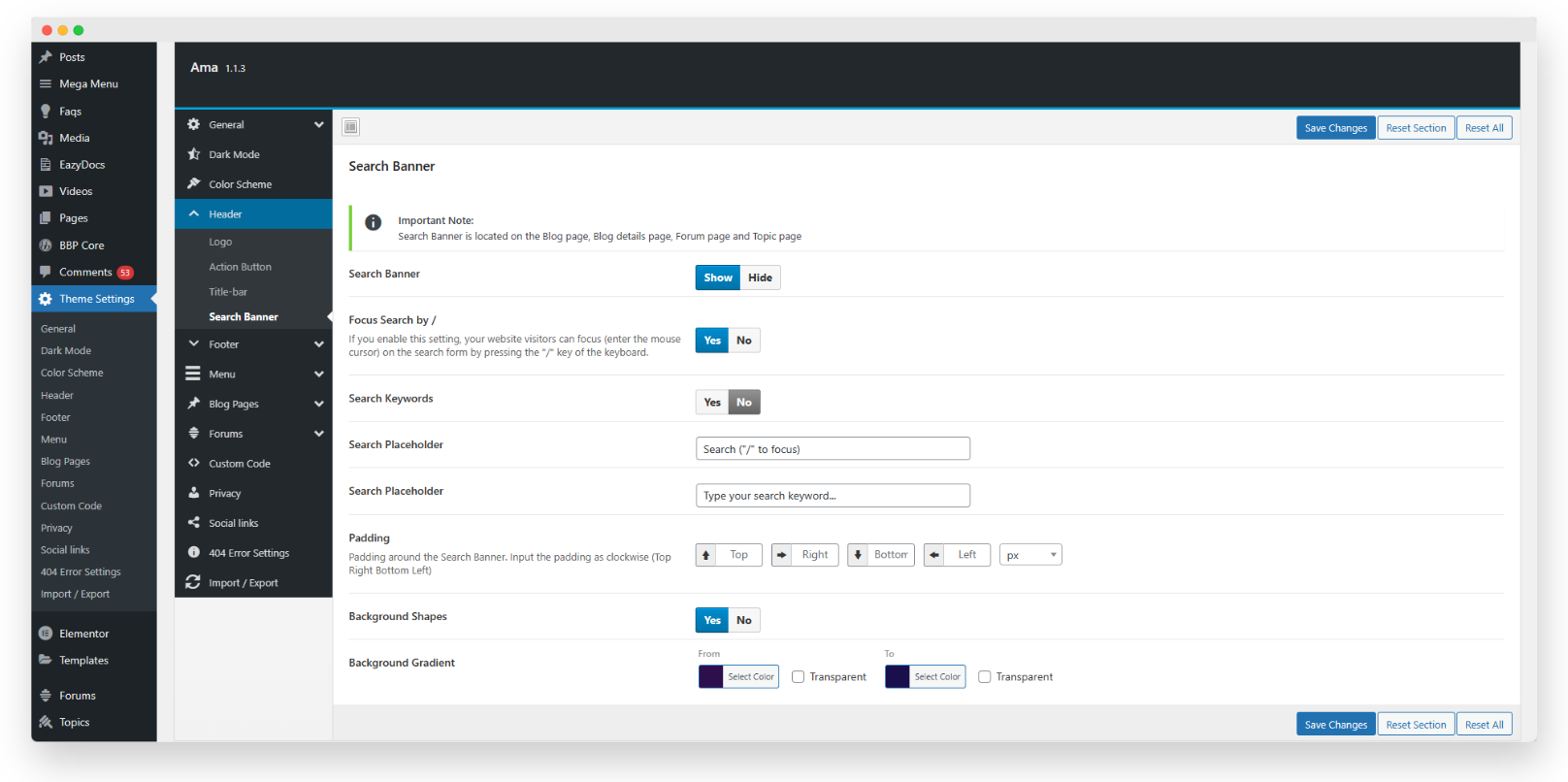The width and height of the screenshot is (1568, 782).
Task: Click the bottom Reset All button
Action: click(1485, 725)
